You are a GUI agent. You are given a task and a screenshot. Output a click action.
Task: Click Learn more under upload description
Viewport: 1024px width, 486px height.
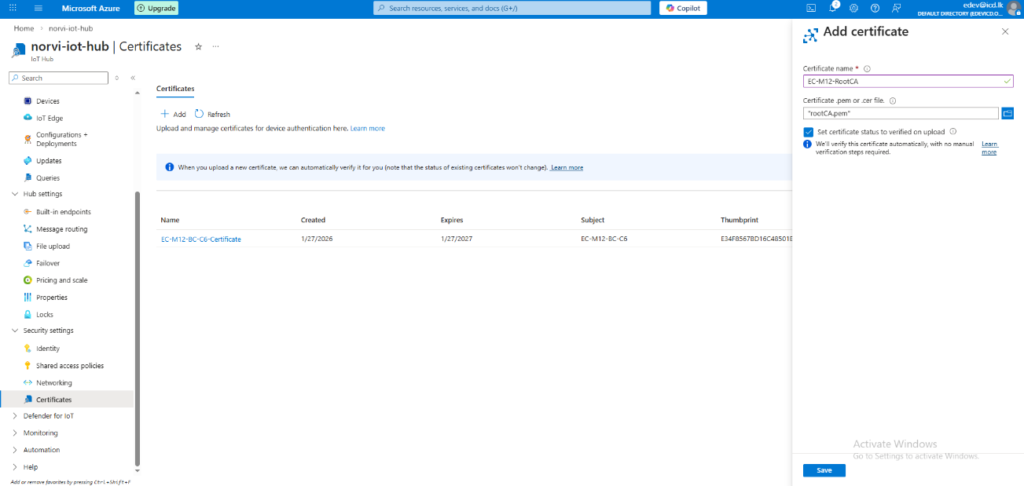click(368, 129)
